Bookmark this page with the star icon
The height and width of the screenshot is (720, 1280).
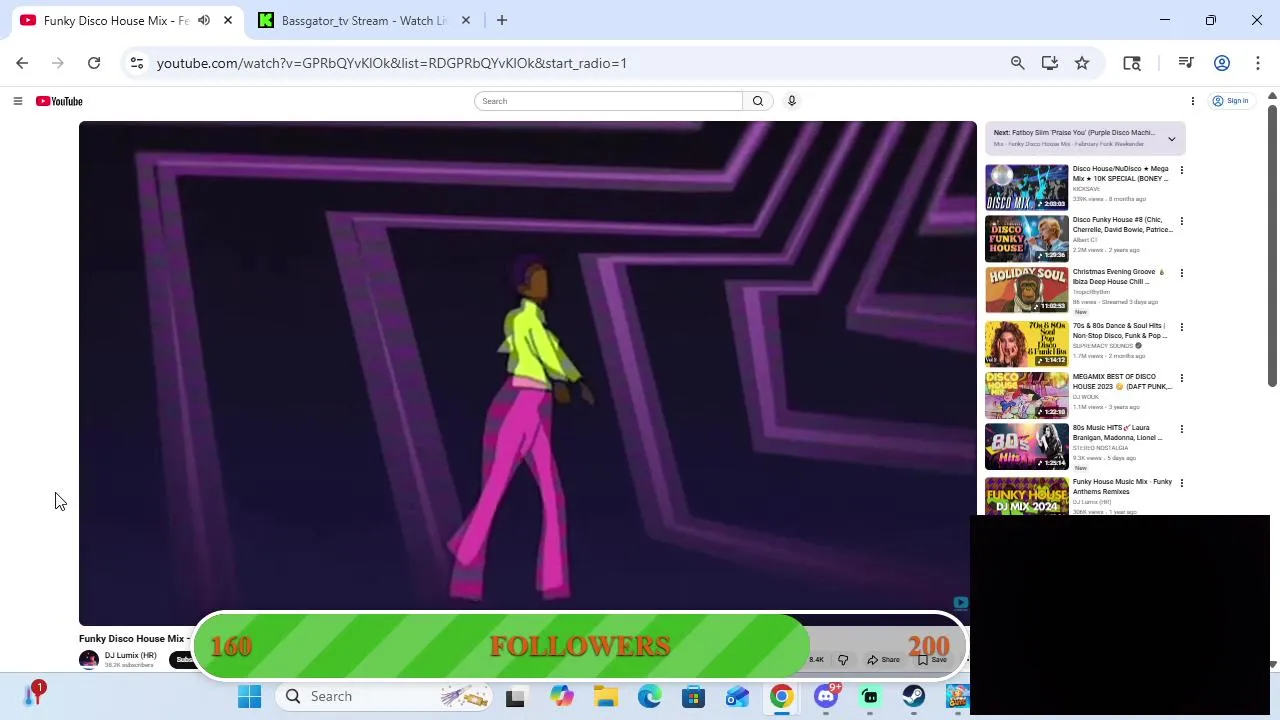click(x=1082, y=63)
